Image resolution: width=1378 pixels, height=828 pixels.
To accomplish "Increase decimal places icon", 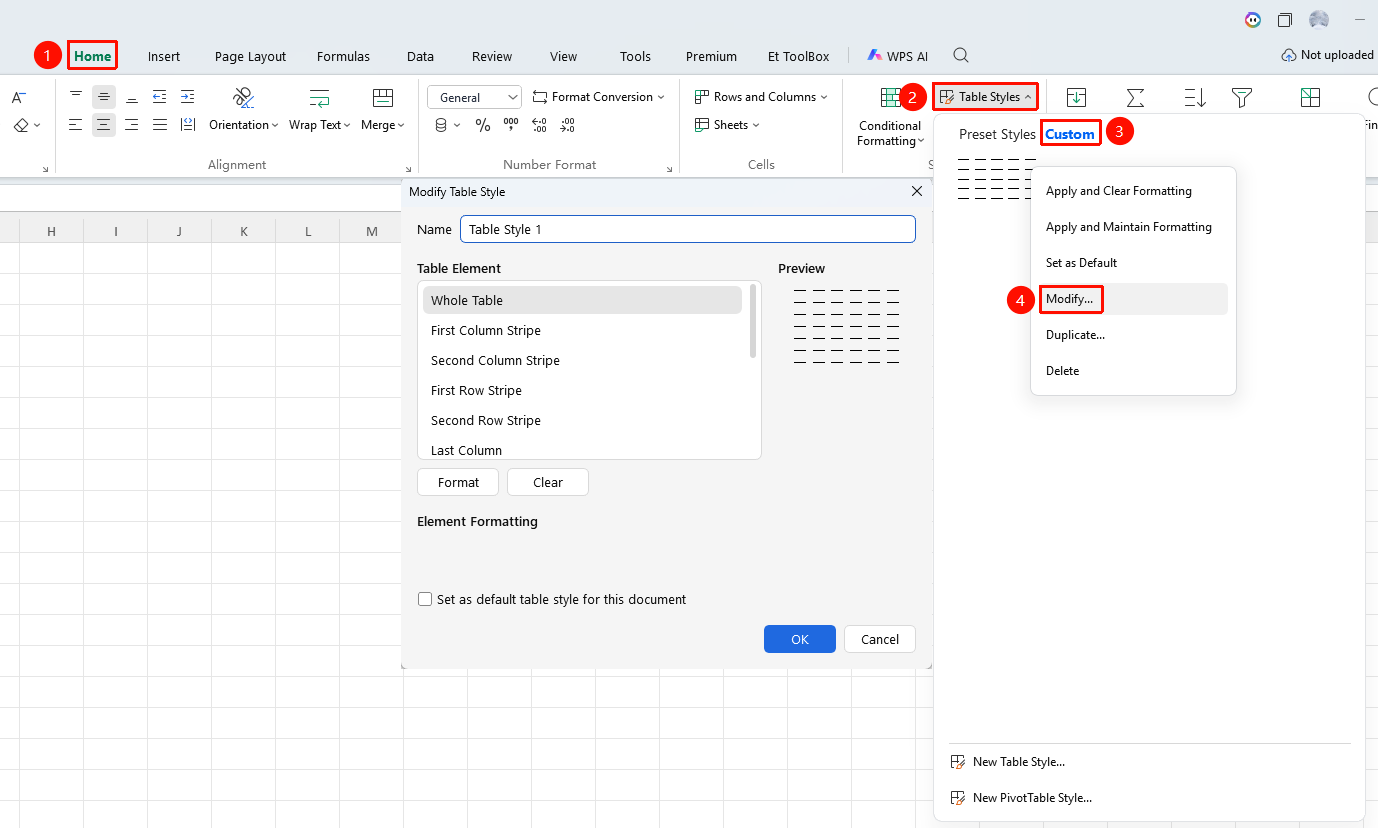I will pyautogui.click(x=539, y=125).
